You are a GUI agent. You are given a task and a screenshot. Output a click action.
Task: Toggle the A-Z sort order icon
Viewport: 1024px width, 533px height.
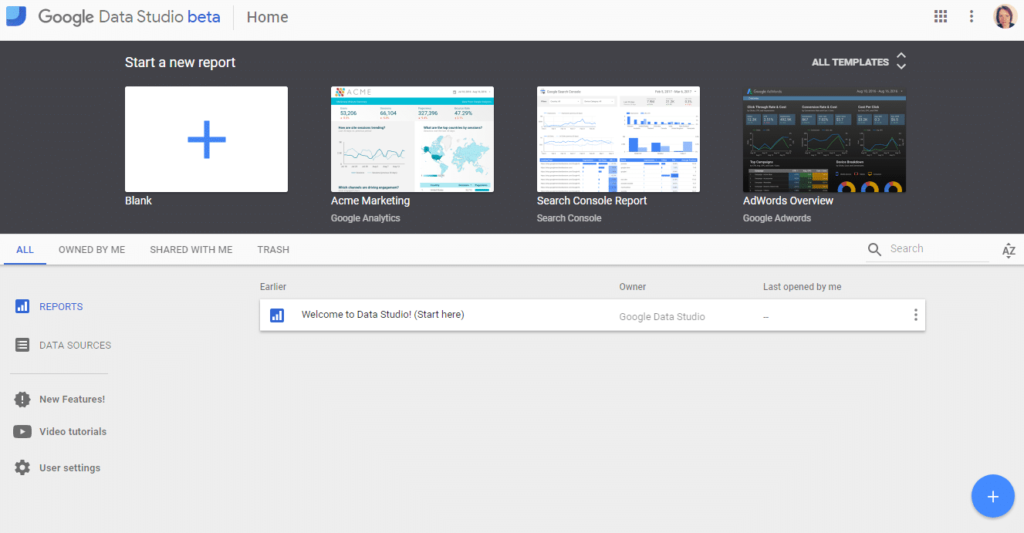[1008, 250]
